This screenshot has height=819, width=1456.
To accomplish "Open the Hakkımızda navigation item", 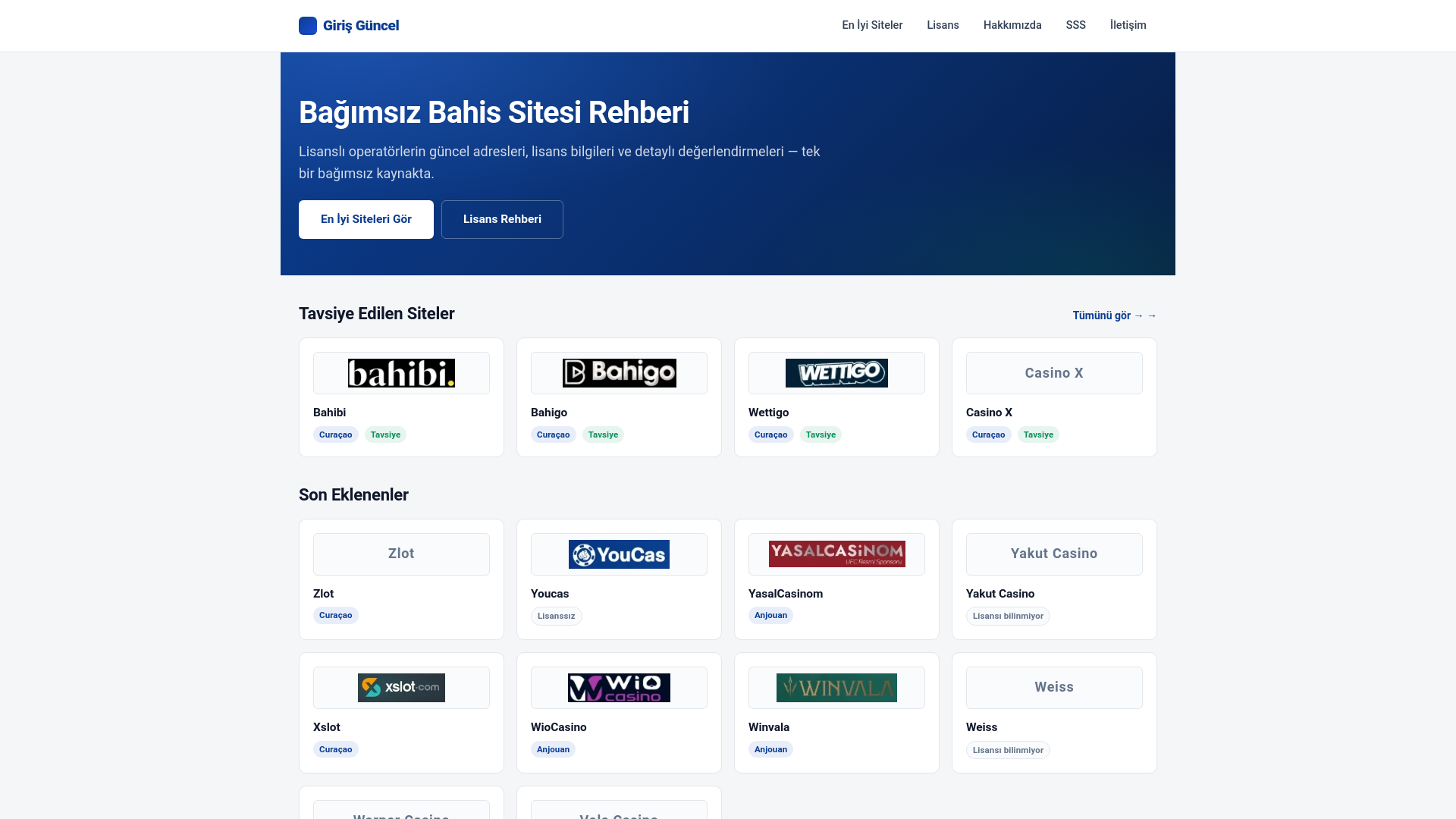I will tap(1012, 25).
